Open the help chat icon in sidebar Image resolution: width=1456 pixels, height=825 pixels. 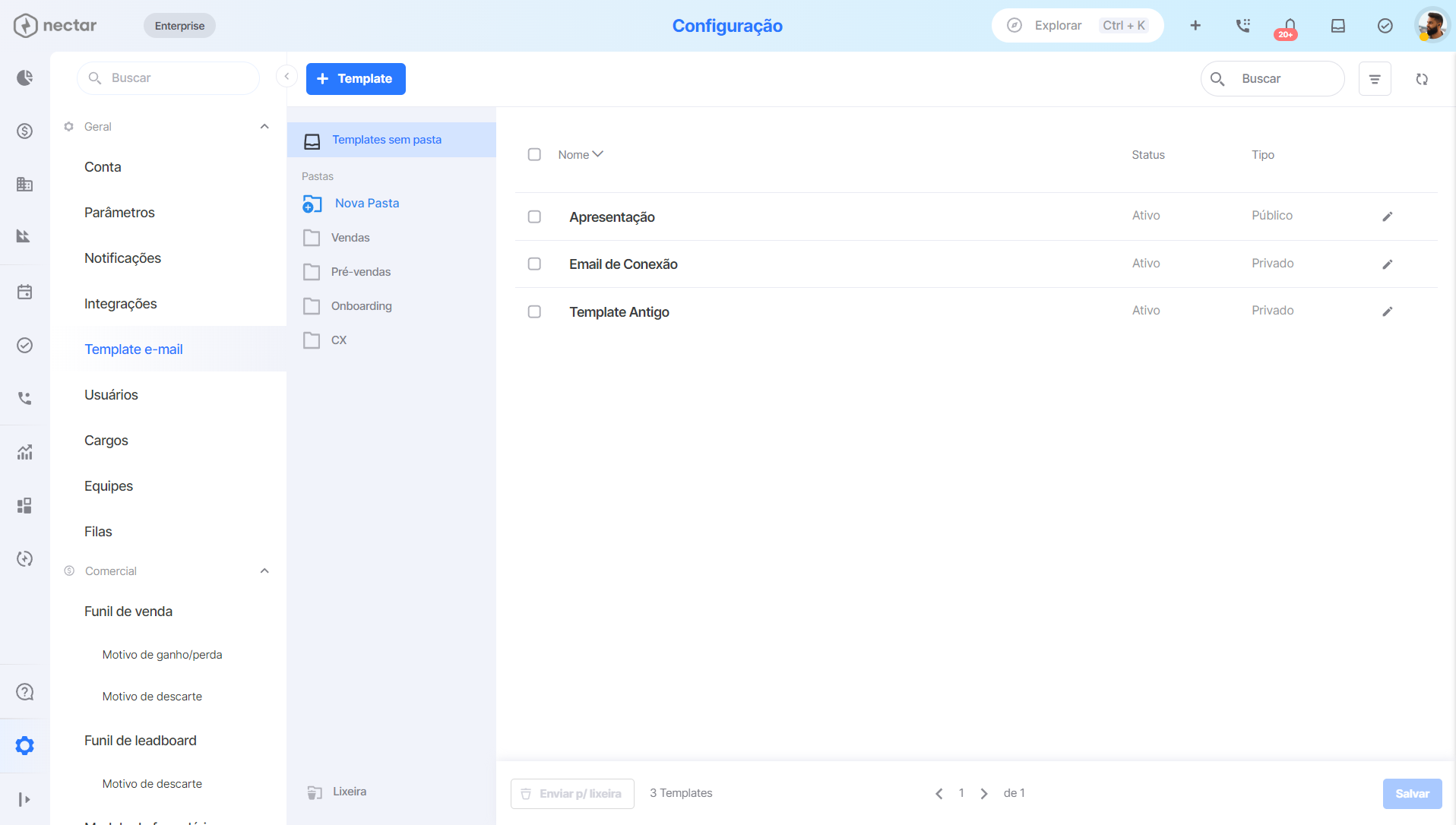click(x=24, y=692)
